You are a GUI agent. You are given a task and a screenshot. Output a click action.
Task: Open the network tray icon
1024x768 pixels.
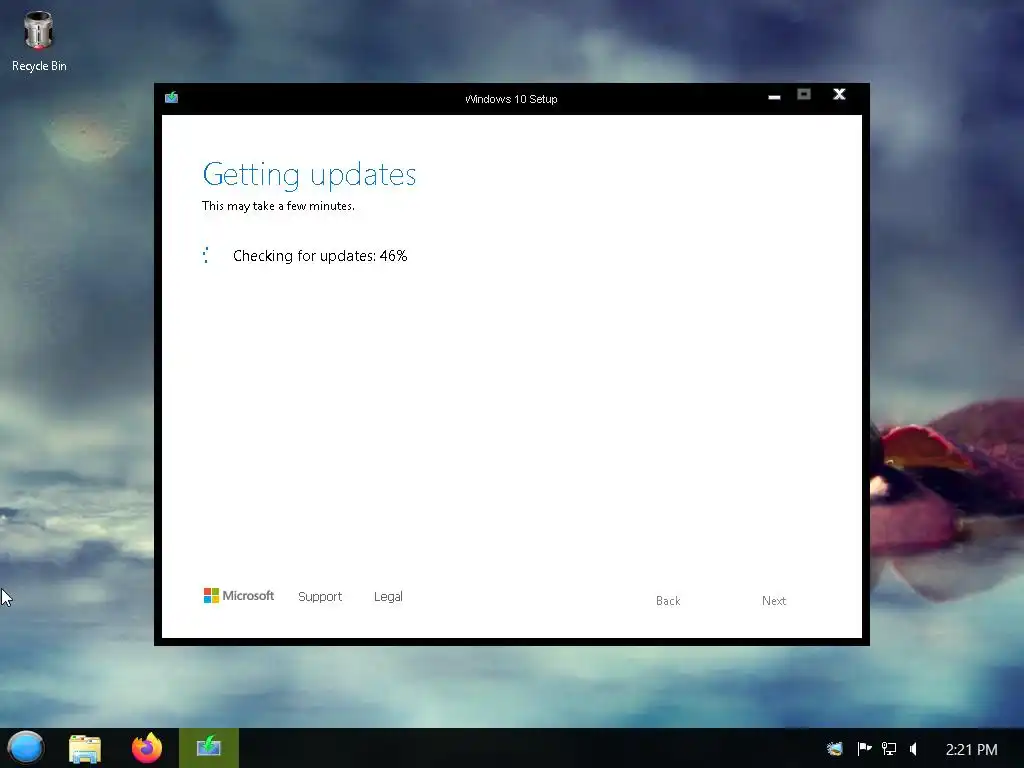(888, 748)
